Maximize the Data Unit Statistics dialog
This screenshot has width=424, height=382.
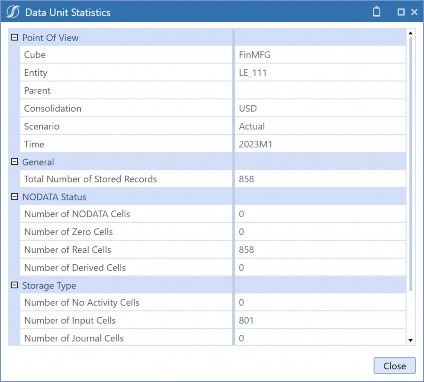coord(401,12)
